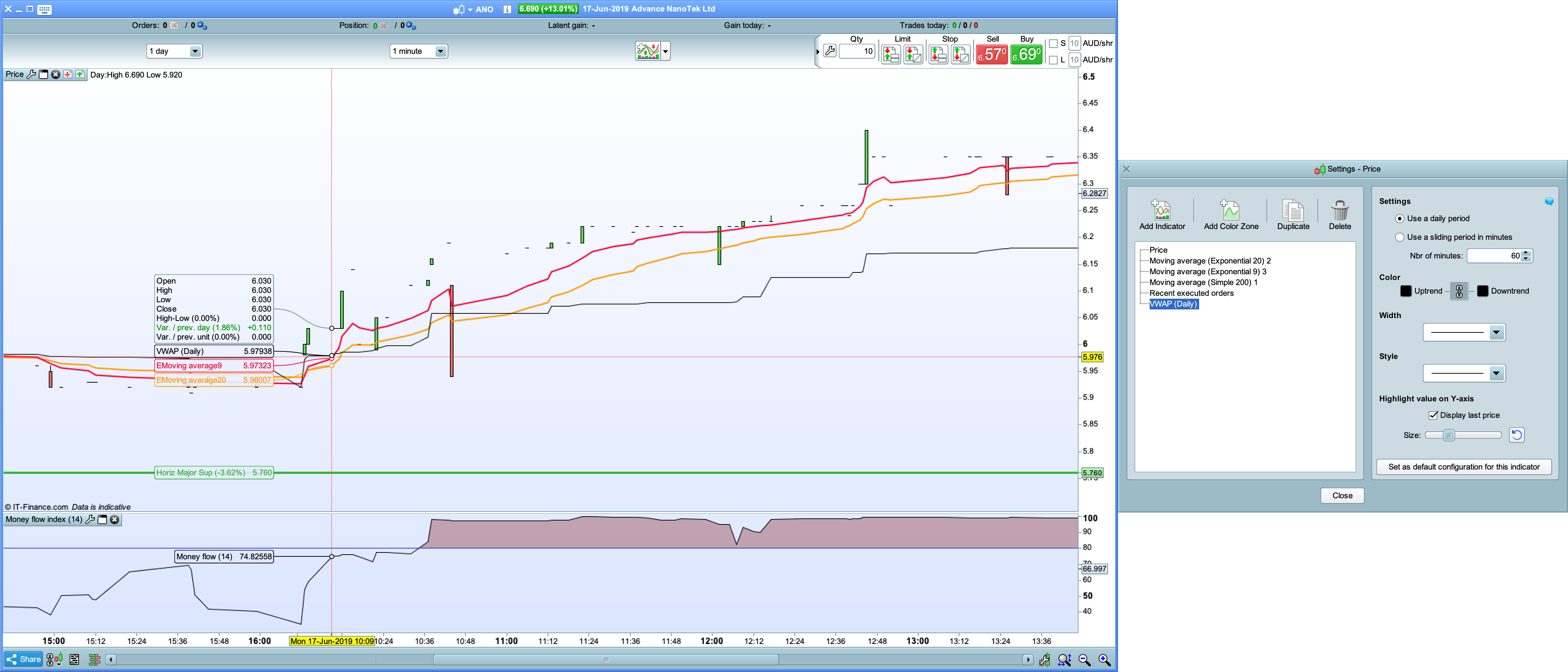Click the Add Color Zone icon

(1230, 211)
